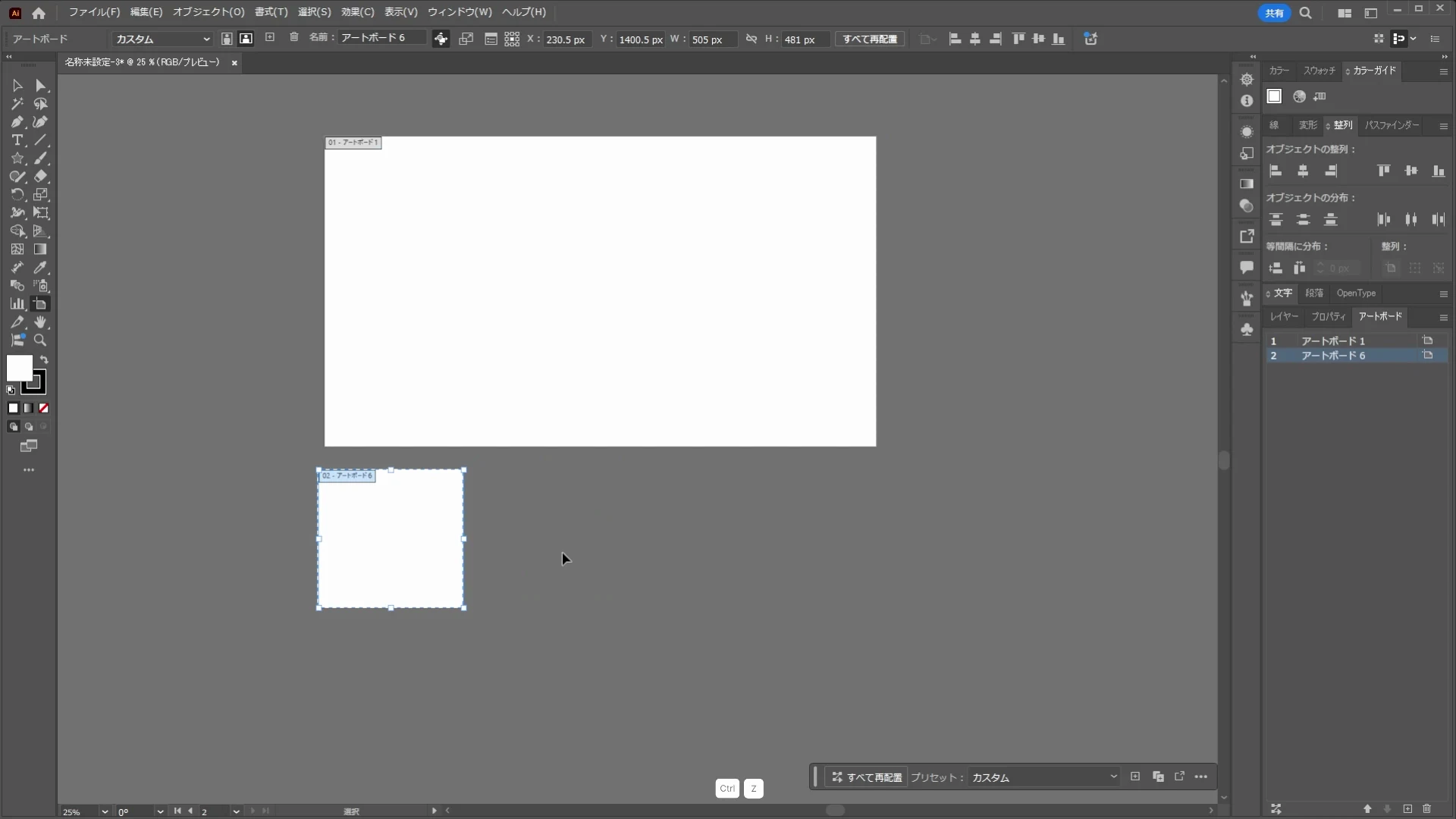
Task: Select the Rotate tool
Action: tap(17, 195)
